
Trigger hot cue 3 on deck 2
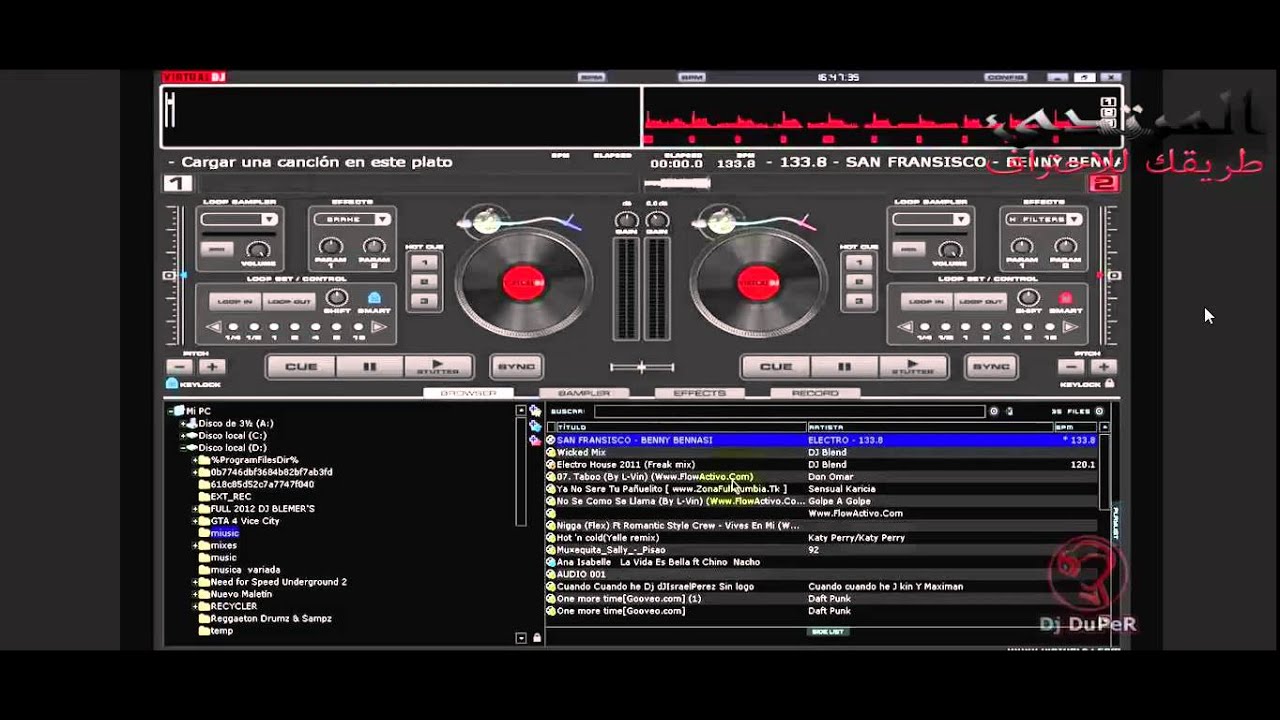[858, 301]
